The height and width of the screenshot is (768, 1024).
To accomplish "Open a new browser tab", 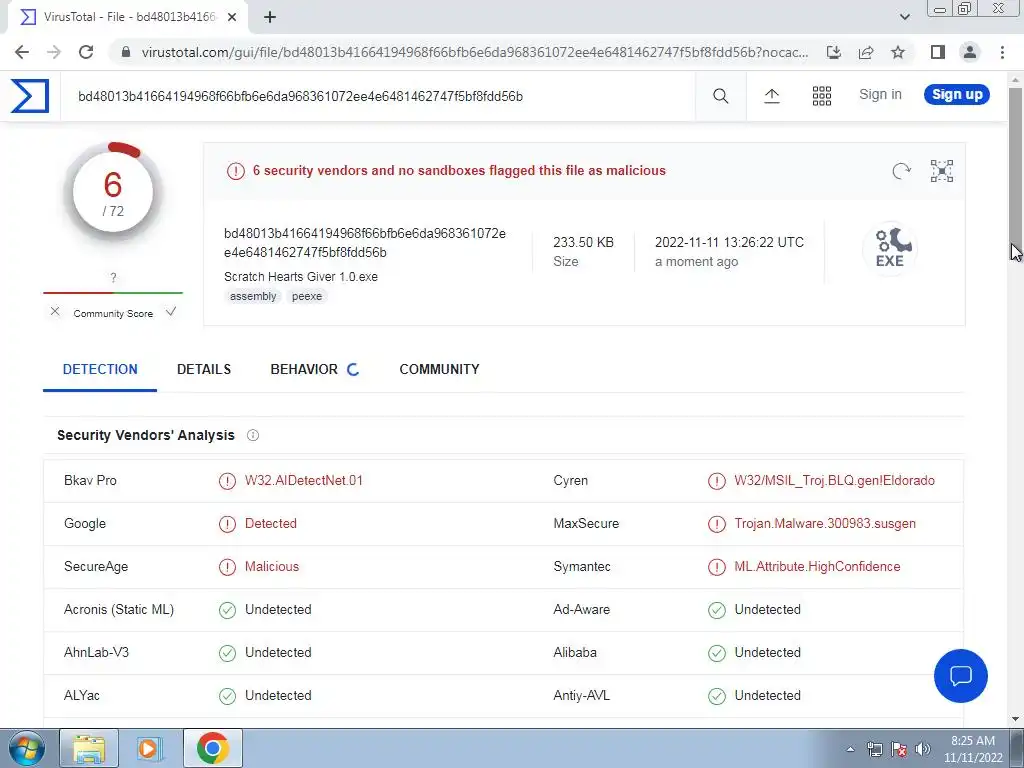I will coord(270,17).
